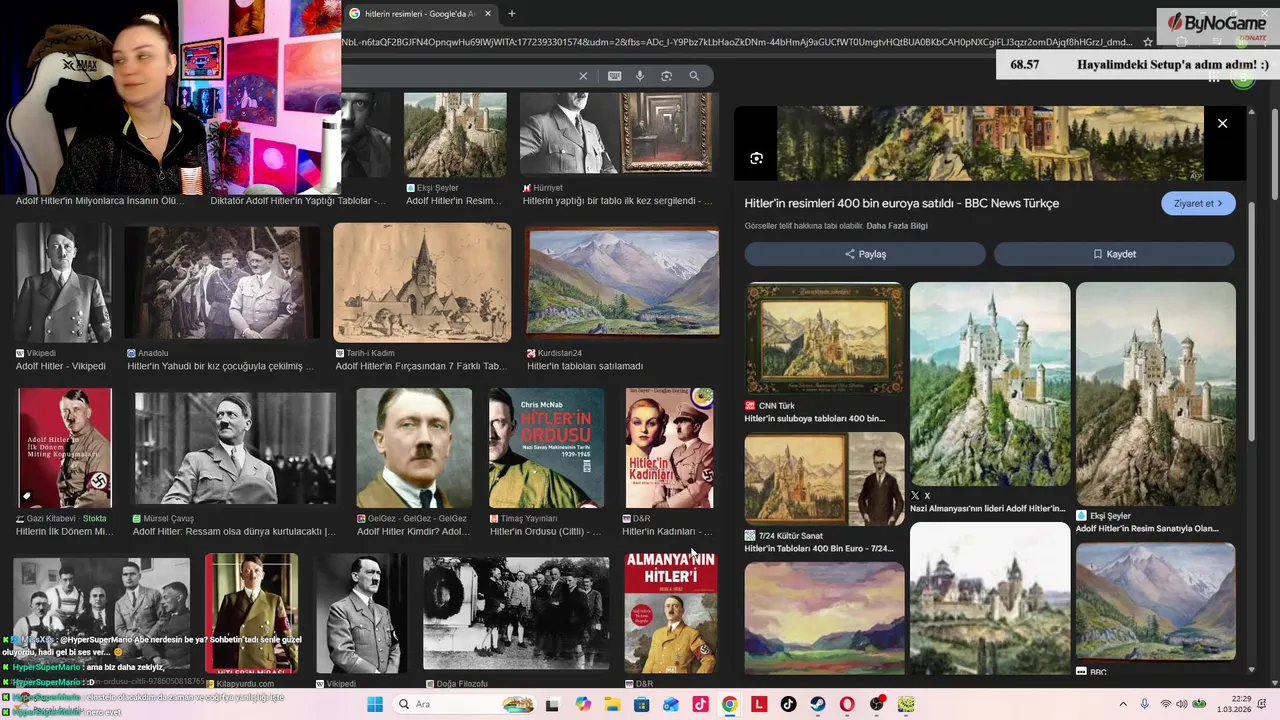Open TikTok black icon in taskbar
This screenshot has height=720, width=1280.
click(788, 704)
